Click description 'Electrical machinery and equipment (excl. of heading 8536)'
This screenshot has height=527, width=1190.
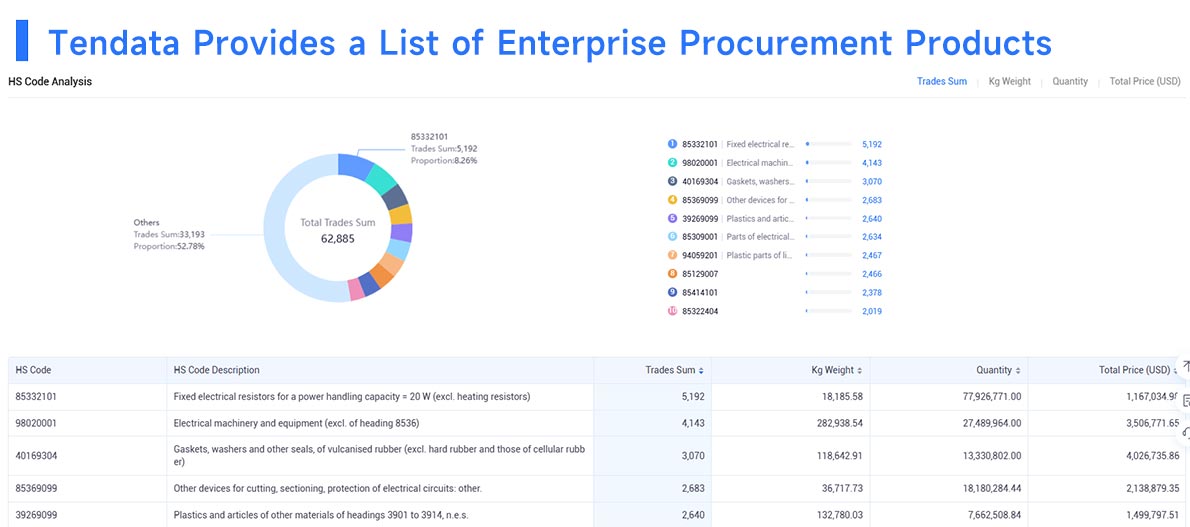point(296,423)
